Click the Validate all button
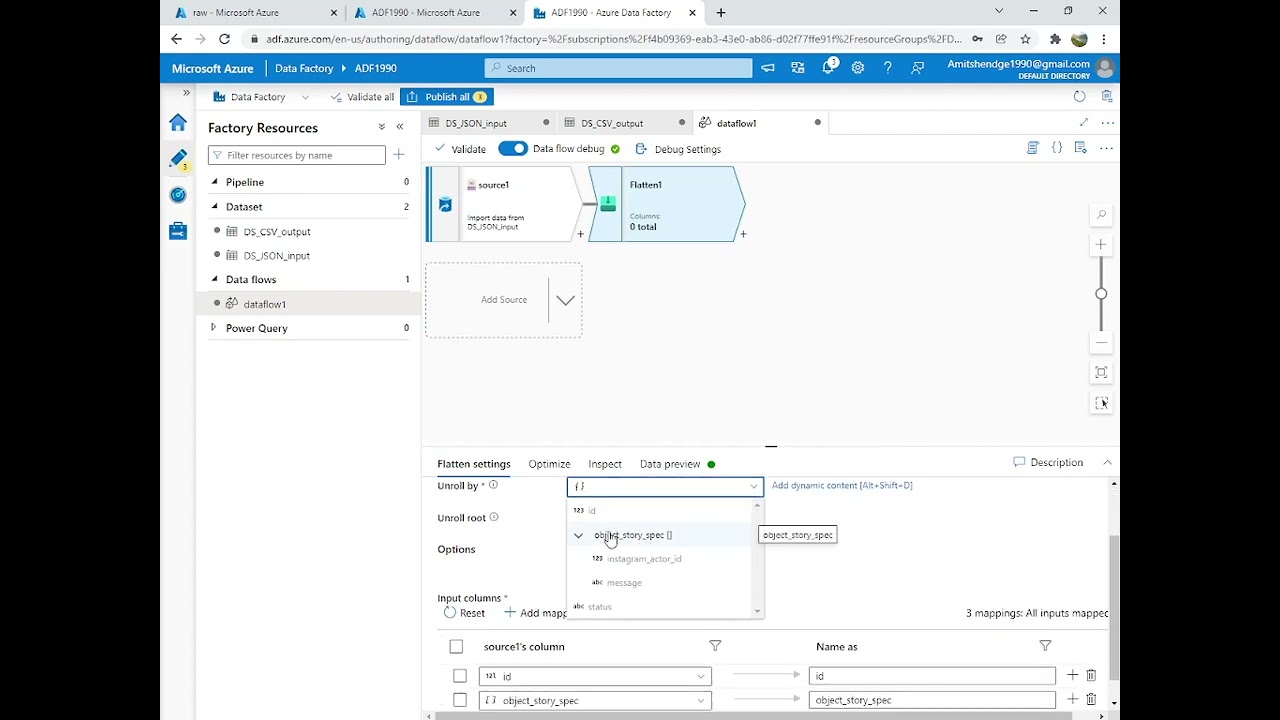Image resolution: width=1280 pixels, height=720 pixels. click(x=361, y=97)
